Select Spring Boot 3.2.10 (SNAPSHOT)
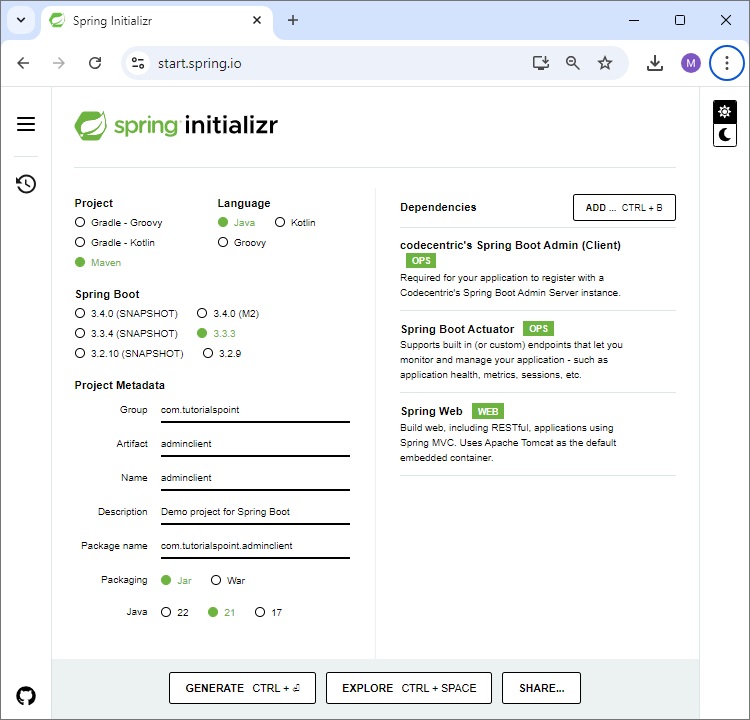The image size is (750, 720). pos(129,354)
